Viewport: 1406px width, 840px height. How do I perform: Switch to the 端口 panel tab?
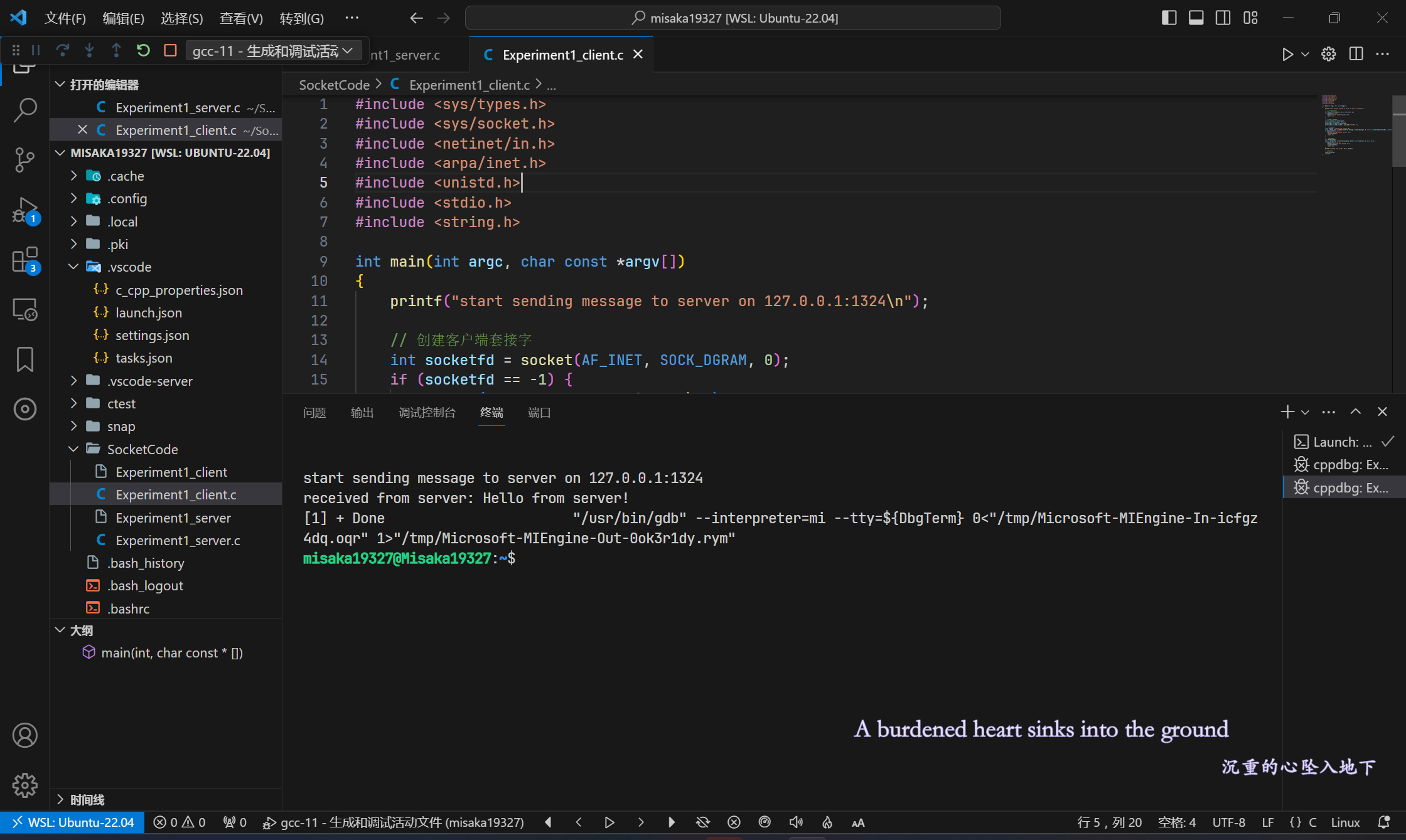pyautogui.click(x=539, y=413)
